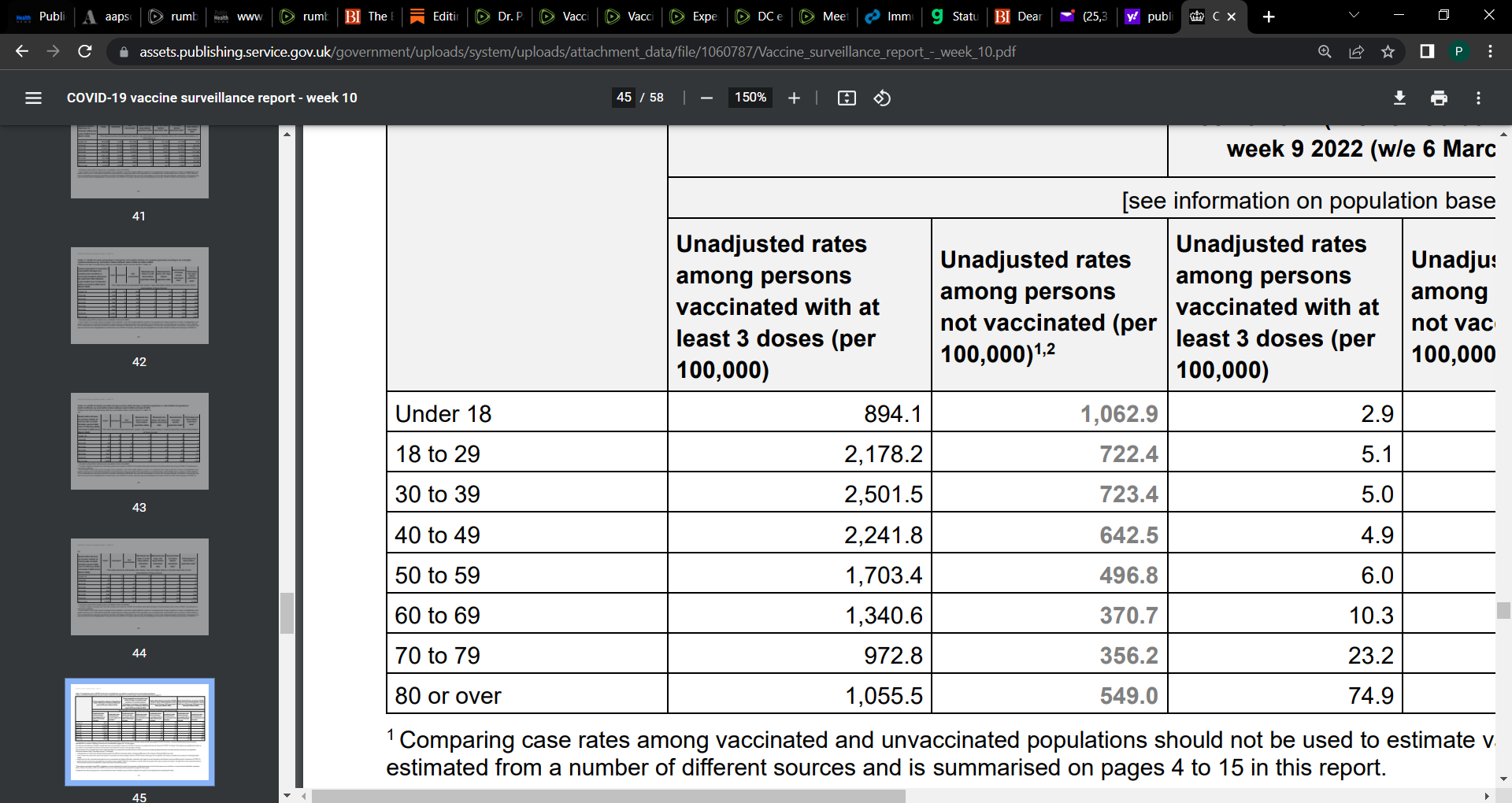Click the 150% zoom level field
Image resolution: width=1512 pixels, height=803 pixels.
point(750,98)
